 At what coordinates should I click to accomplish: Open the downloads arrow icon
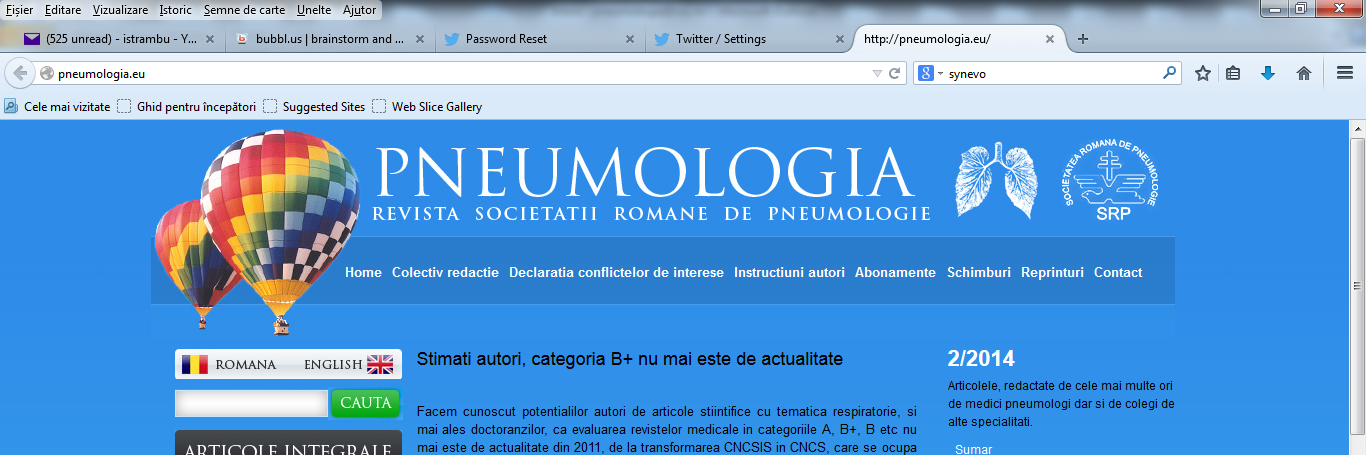tap(1268, 73)
